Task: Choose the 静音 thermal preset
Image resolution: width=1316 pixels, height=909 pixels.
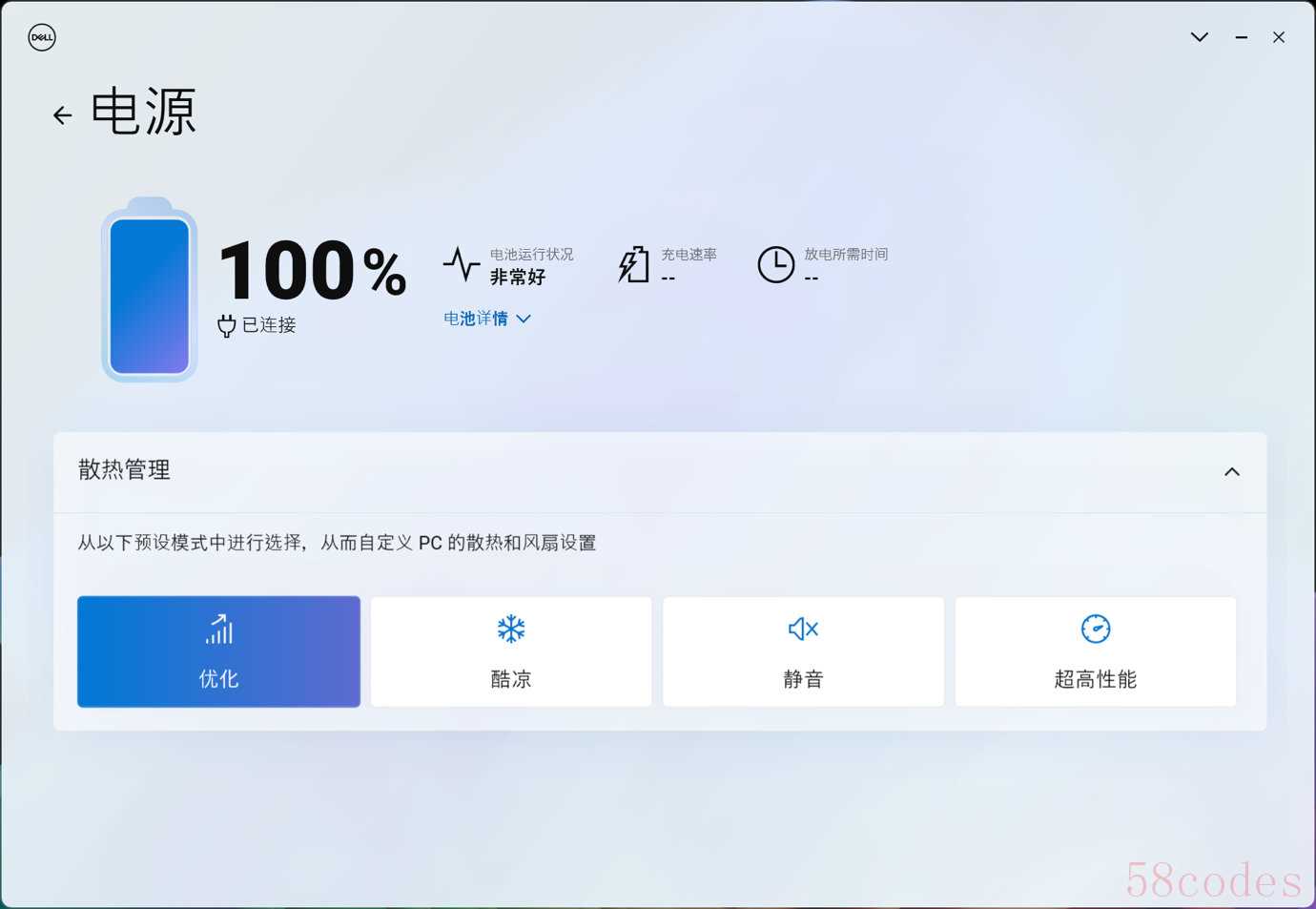Action: (803, 651)
